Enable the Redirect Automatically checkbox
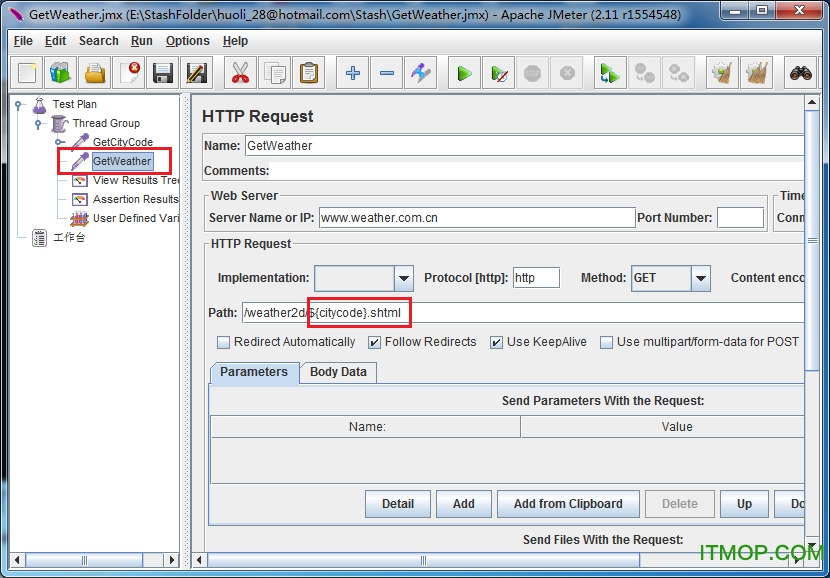 click(x=224, y=342)
